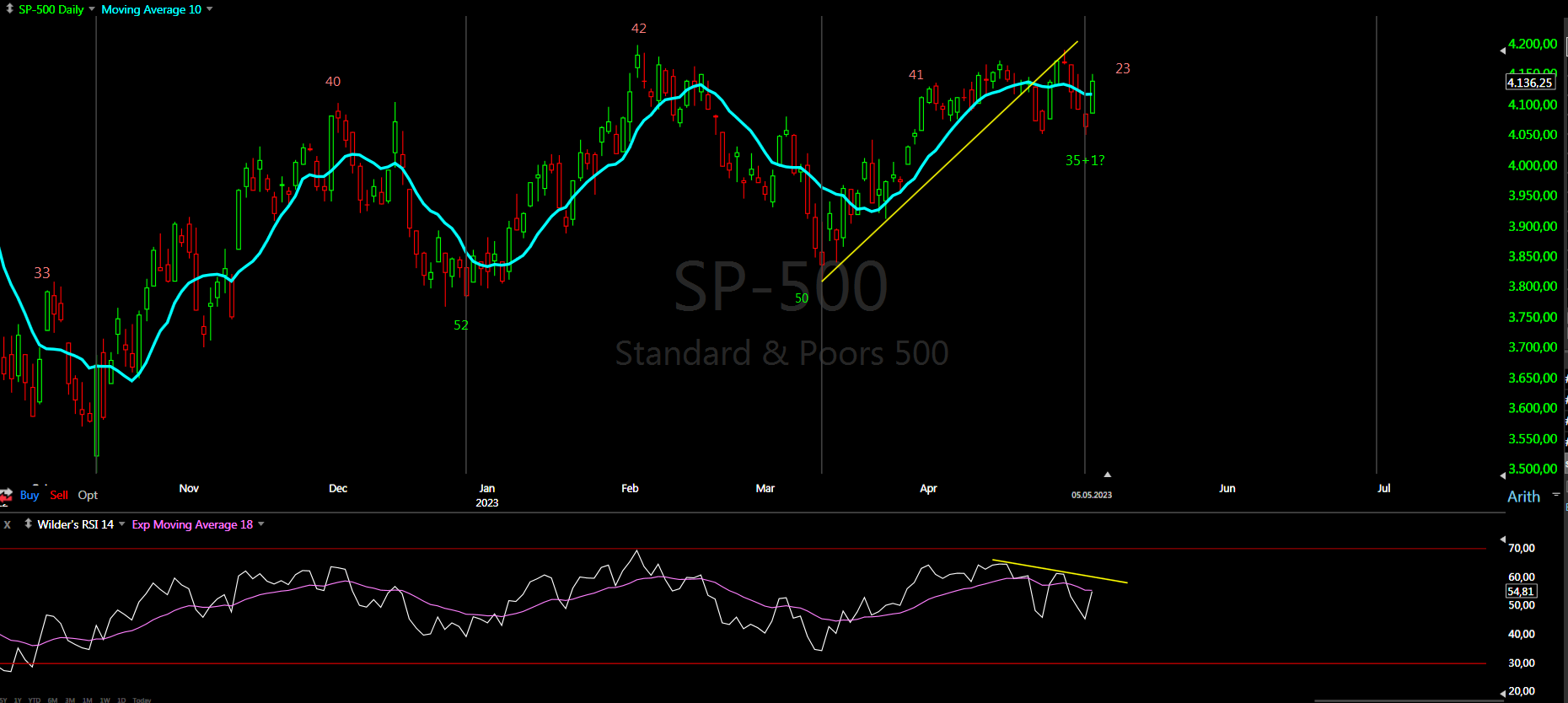1568x703 pixels.
Task: Select the 1D time range
Action: [x=121, y=700]
